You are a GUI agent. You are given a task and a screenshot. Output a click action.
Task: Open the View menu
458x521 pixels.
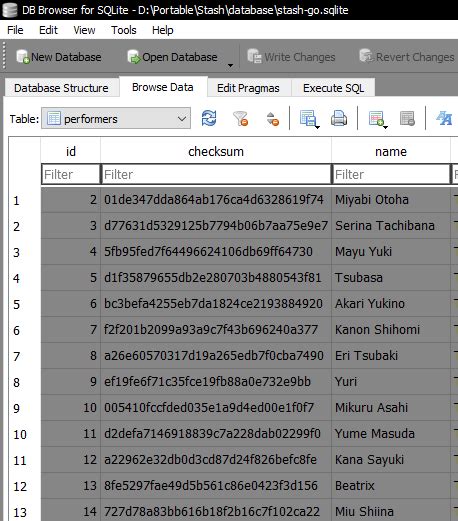coord(84,30)
